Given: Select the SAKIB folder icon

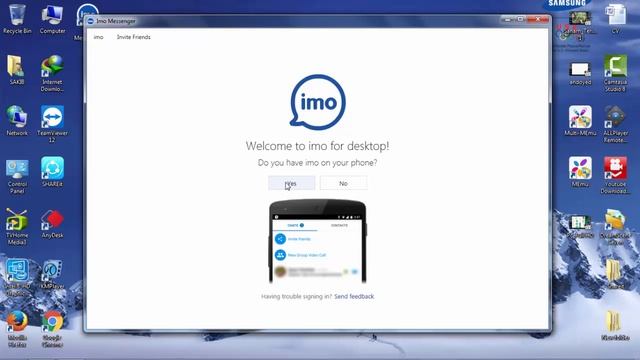Looking at the screenshot, I should pyautogui.click(x=17, y=70).
